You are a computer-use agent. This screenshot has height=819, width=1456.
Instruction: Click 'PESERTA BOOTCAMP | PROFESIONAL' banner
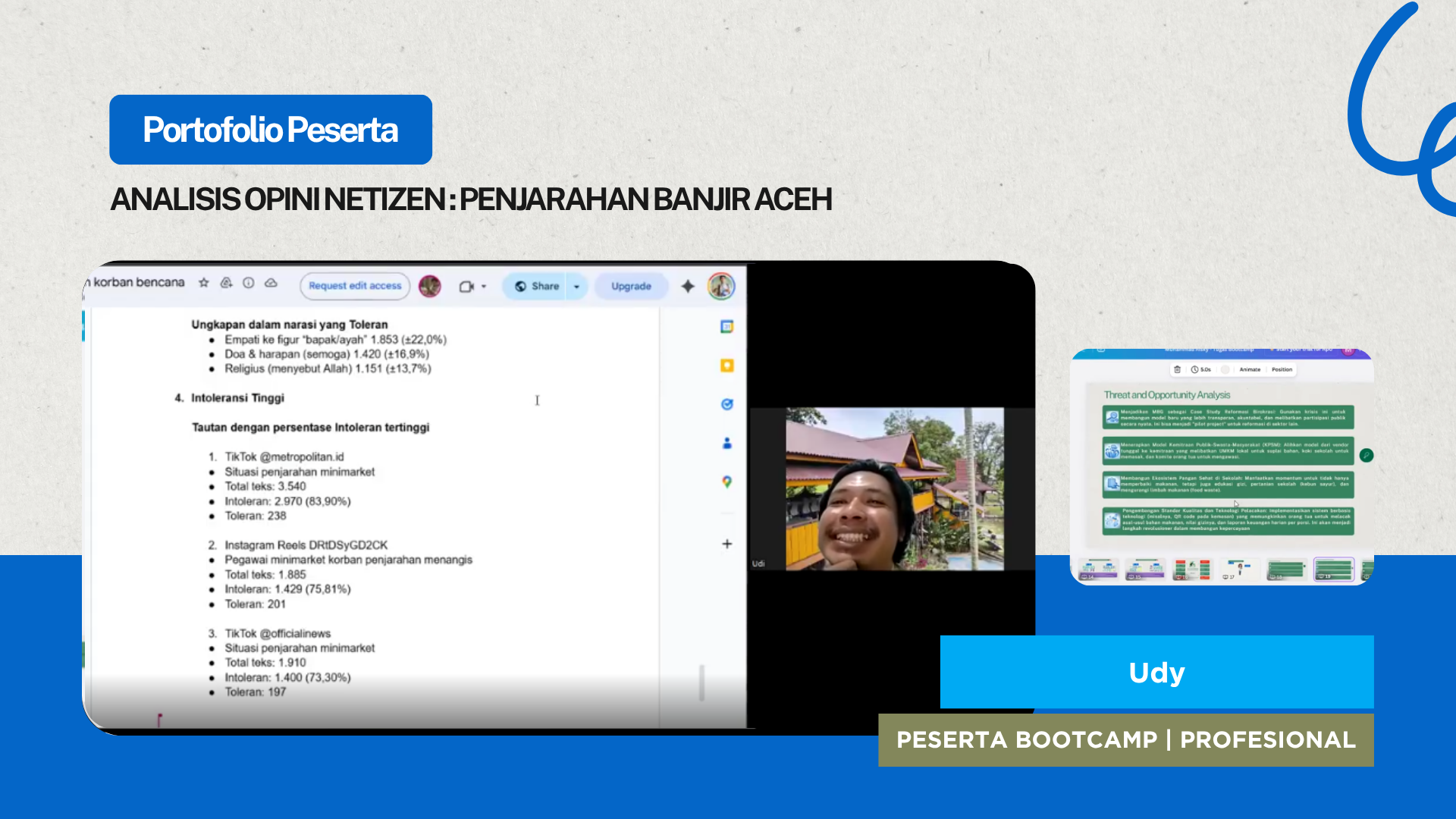click(x=1126, y=740)
